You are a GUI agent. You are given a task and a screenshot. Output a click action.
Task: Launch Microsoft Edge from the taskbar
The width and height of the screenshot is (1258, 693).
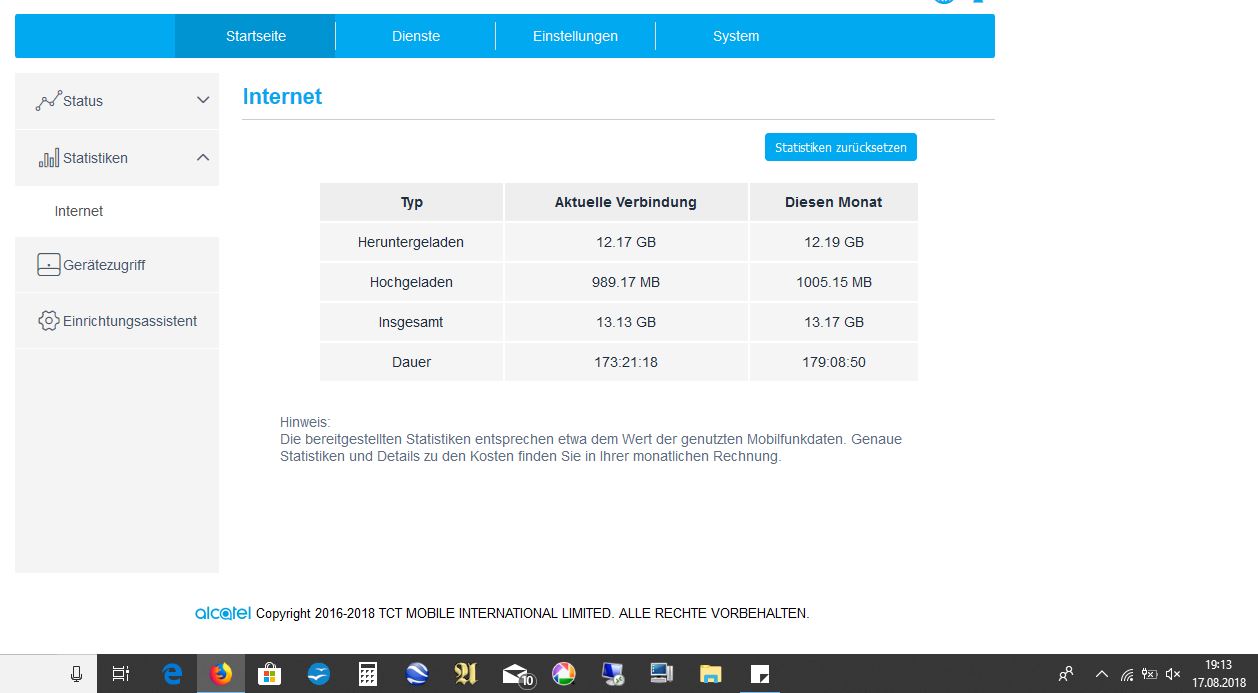pyautogui.click(x=172, y=674)
